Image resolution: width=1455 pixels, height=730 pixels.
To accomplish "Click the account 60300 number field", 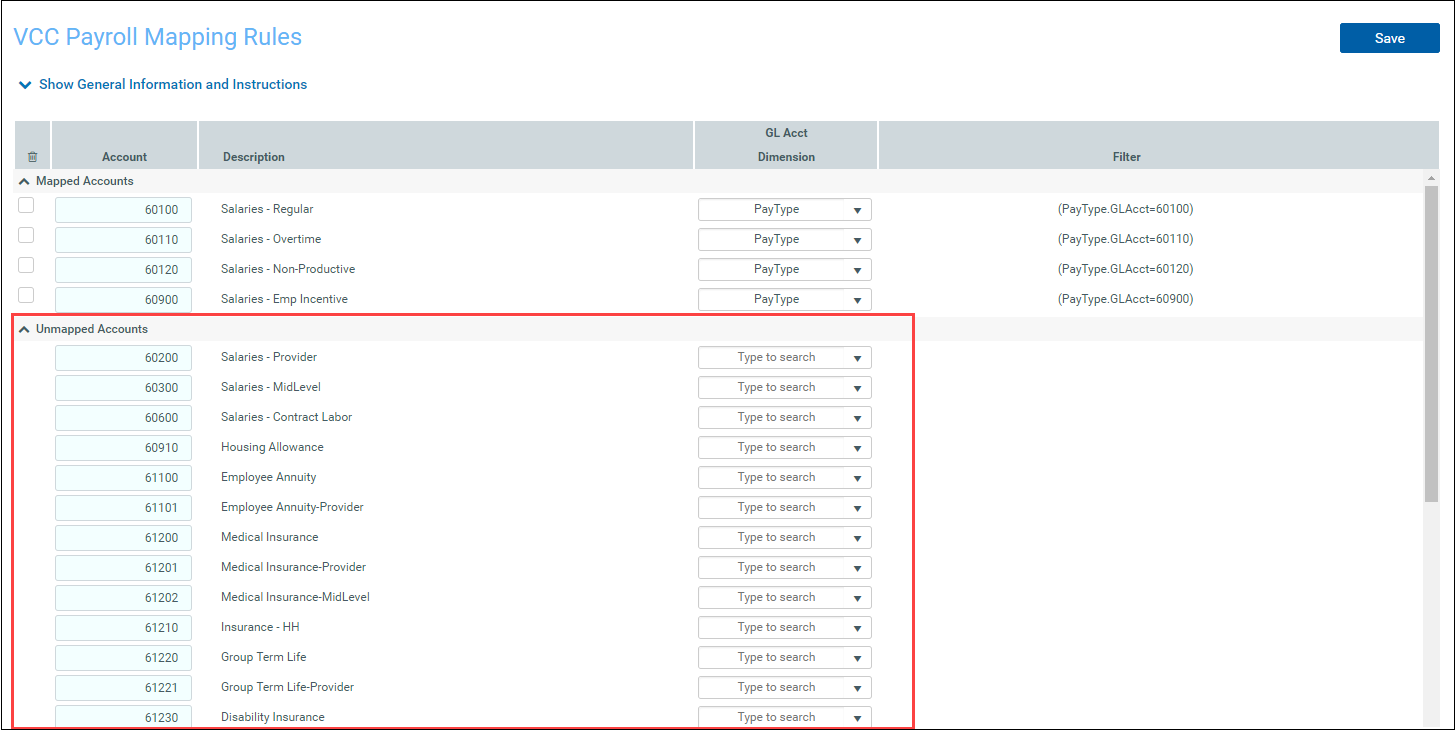I will tap(123, 388).
